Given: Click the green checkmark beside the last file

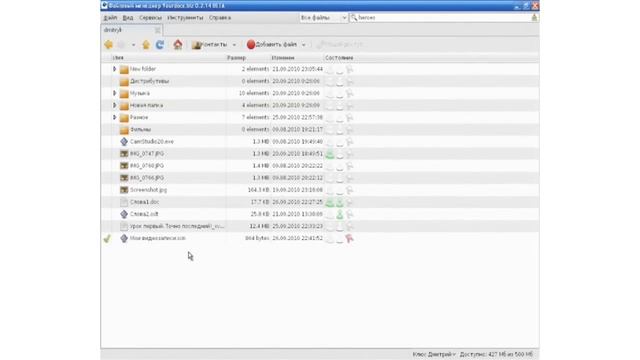Looking at the screenshot, I should click(107, 238).
